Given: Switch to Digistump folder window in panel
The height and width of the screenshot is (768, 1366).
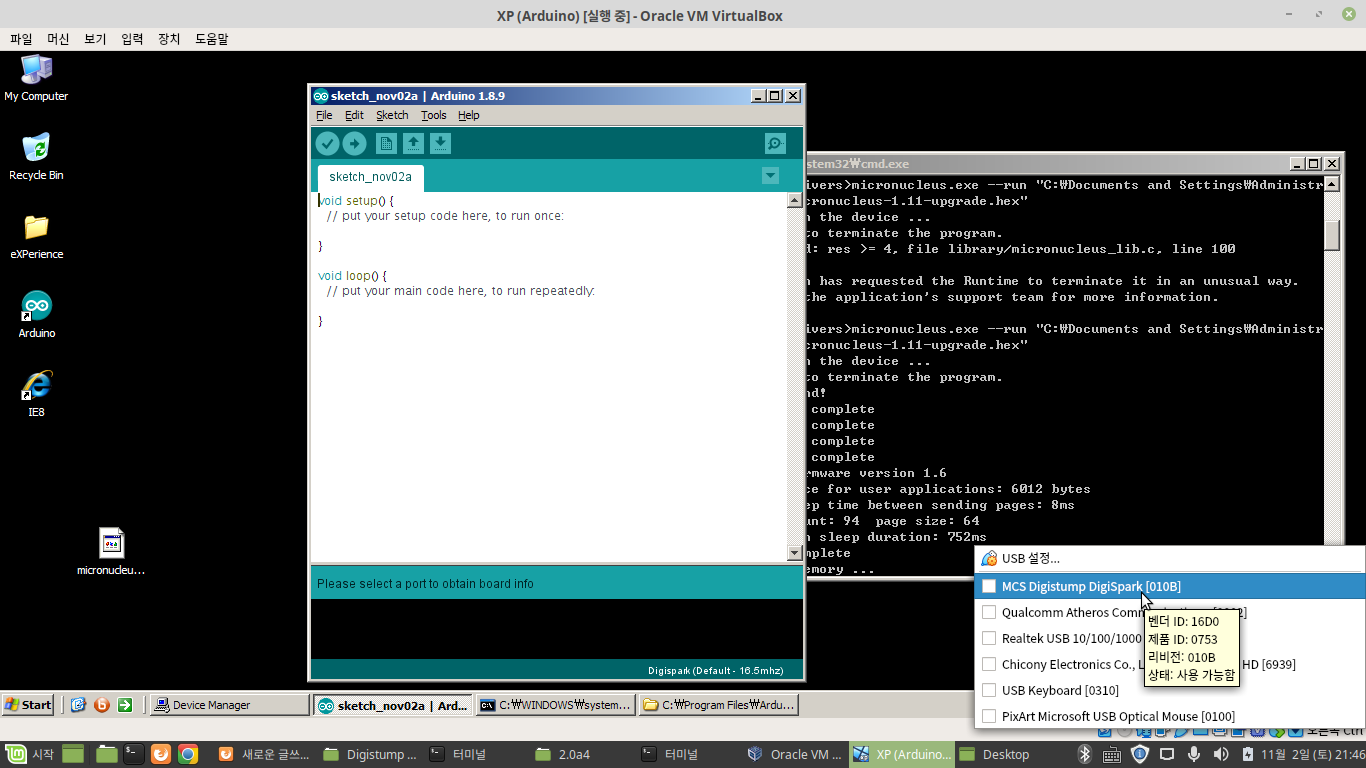Looking at the screenshot, I should (x=370, y=754).
